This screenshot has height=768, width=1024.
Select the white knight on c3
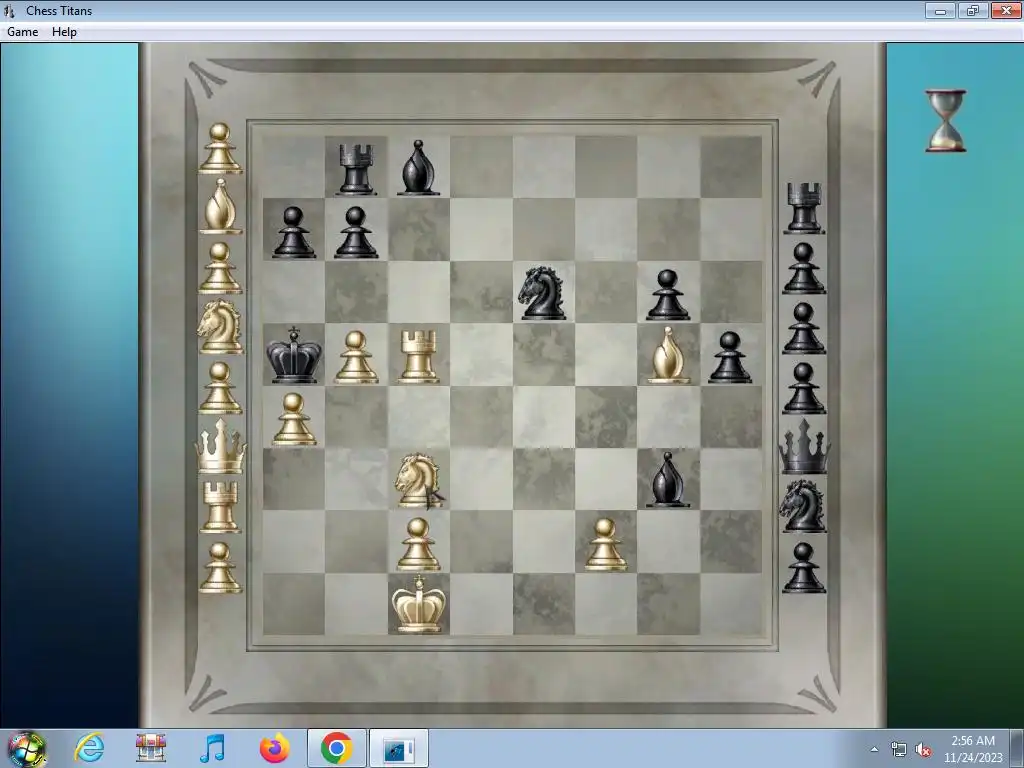(x=418, y=481)
